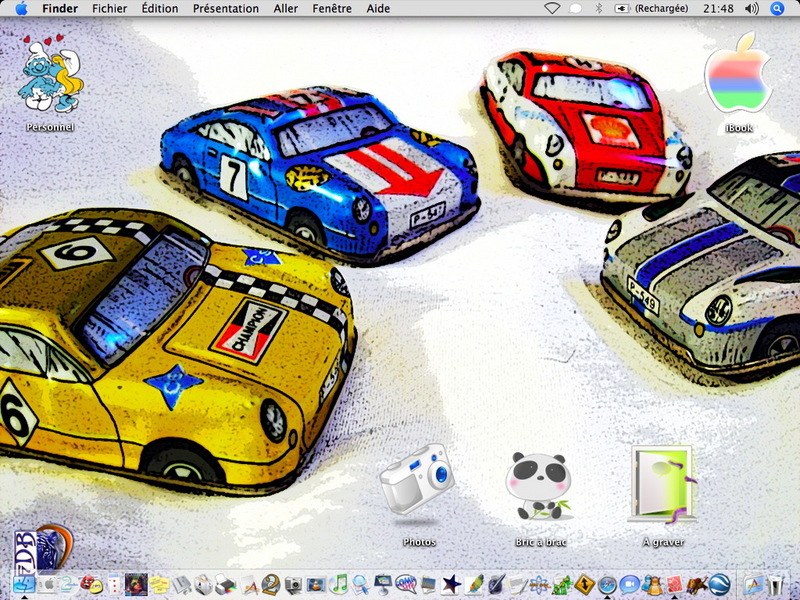
Task: Click the 21:48 clock in menu bar
Action: [x=718, y=8]
